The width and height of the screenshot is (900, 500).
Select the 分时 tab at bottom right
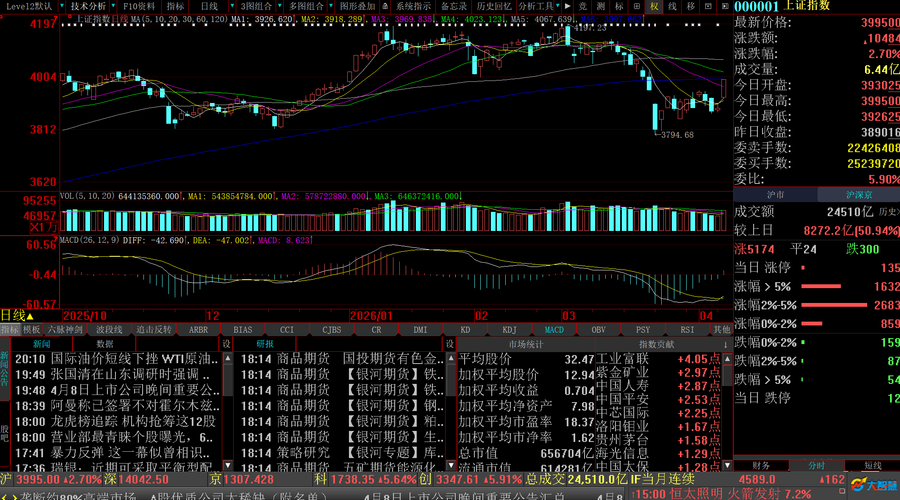pyautogui.click(x=816, y=466)
